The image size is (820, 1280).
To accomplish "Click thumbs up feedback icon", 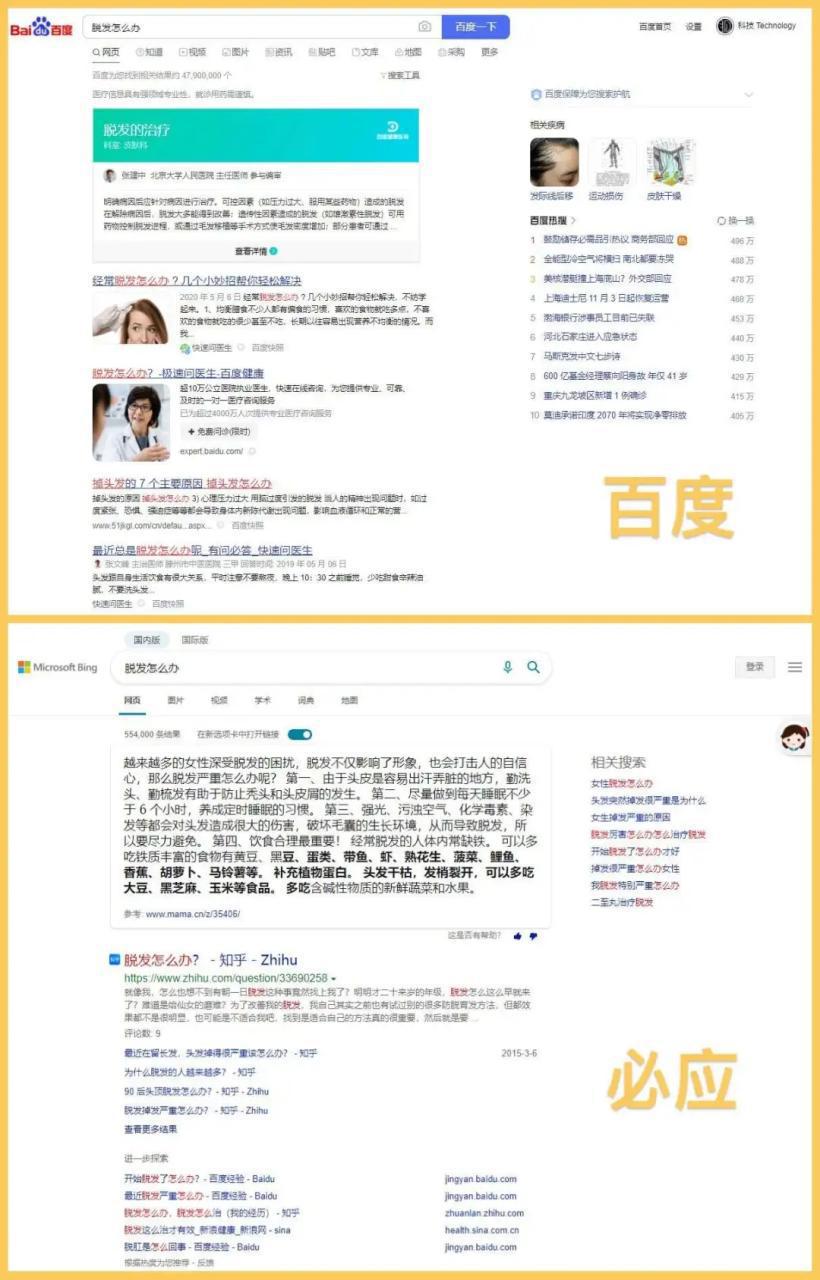I will point(517,936).
